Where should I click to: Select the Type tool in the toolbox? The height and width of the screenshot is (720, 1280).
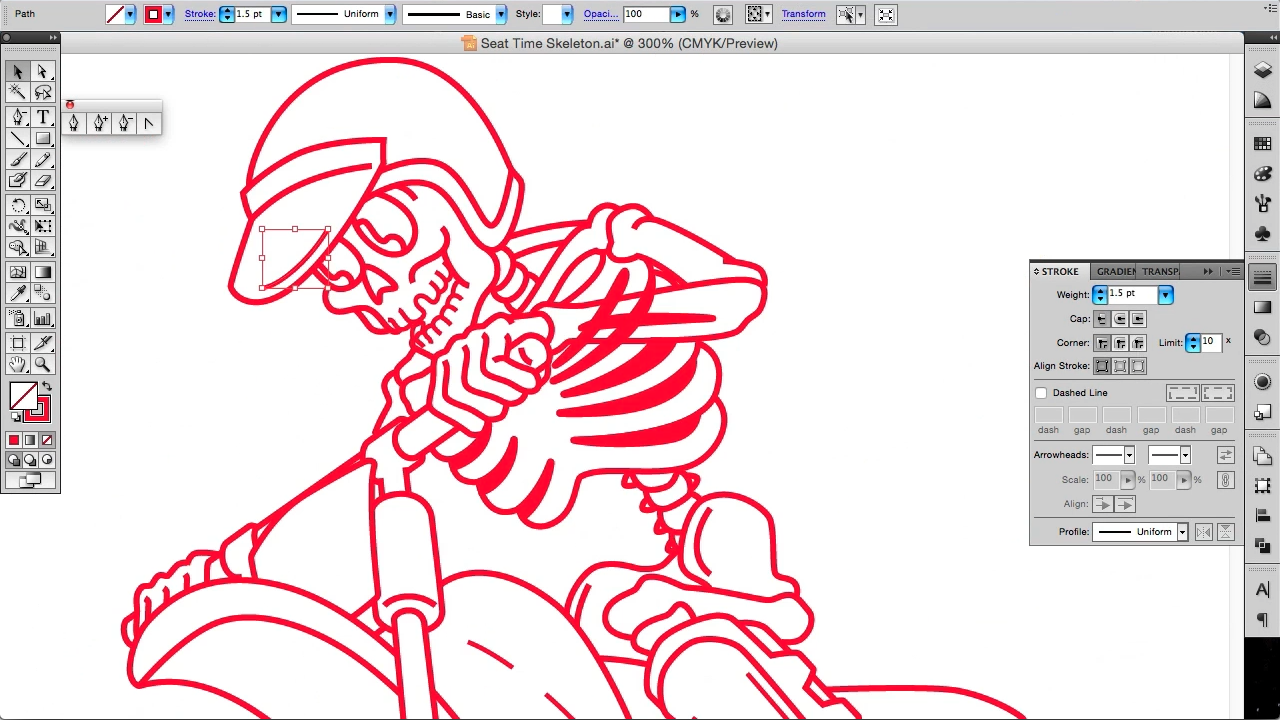pyautogui.click(x=43, y=117)
